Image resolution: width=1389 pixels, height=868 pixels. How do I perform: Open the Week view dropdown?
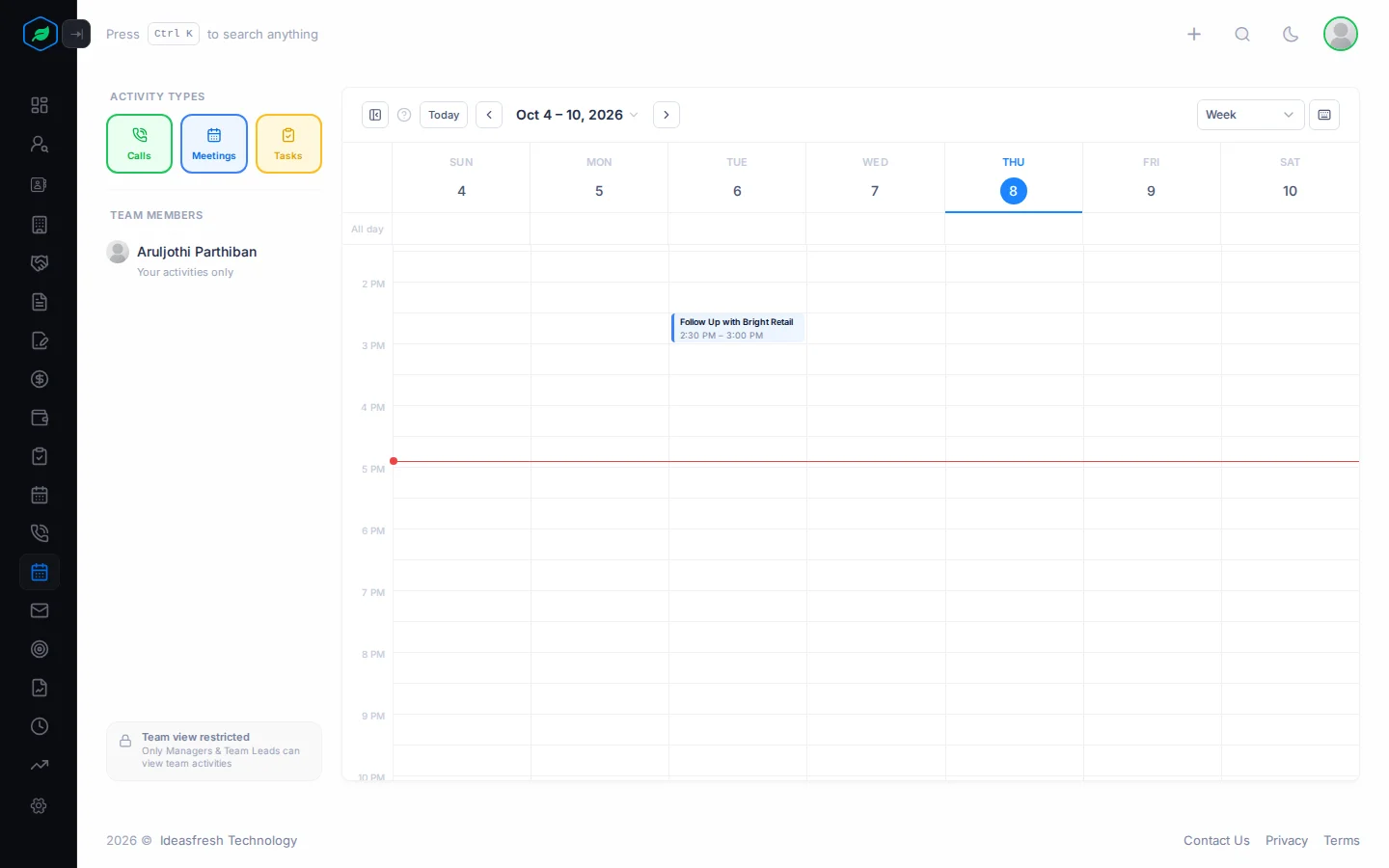(1250, 115)
